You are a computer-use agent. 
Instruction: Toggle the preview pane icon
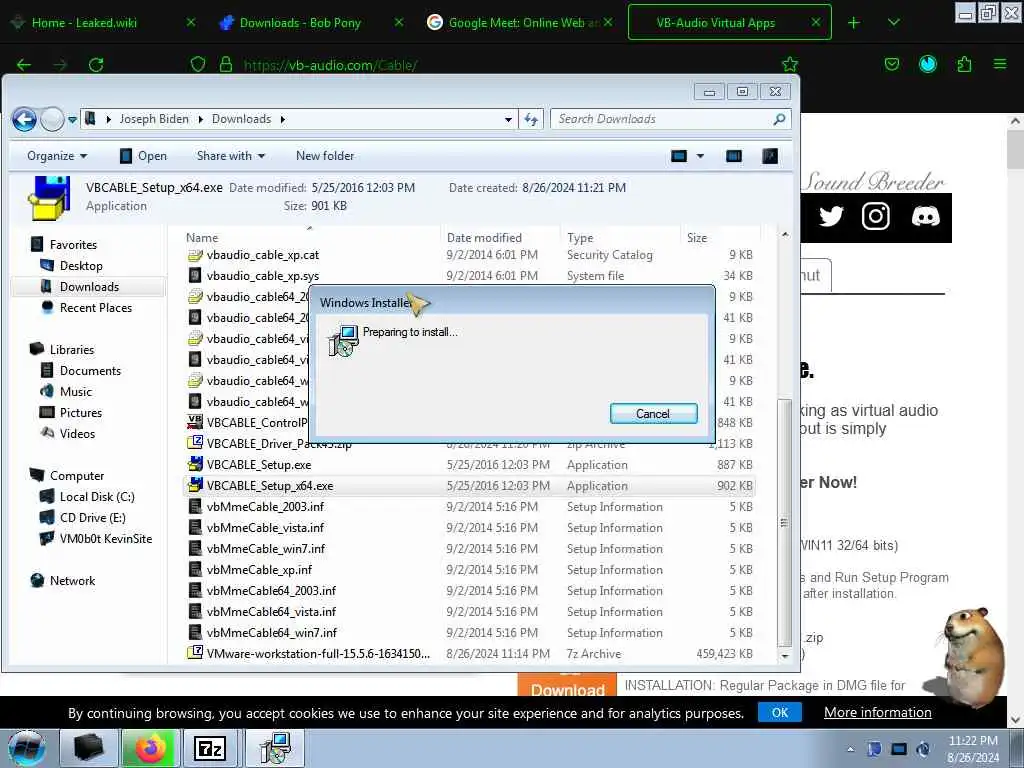(734, 156)
